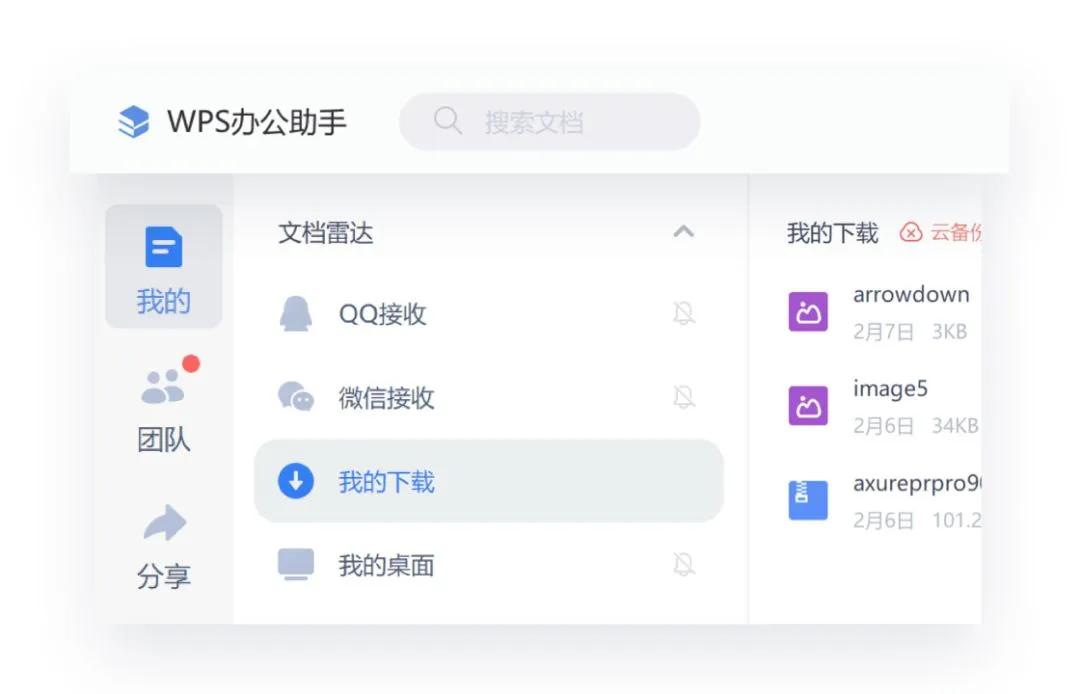Viewport: 1080px width, 694px height.
Task: Open the 分享 section
Action: point(163,545)
